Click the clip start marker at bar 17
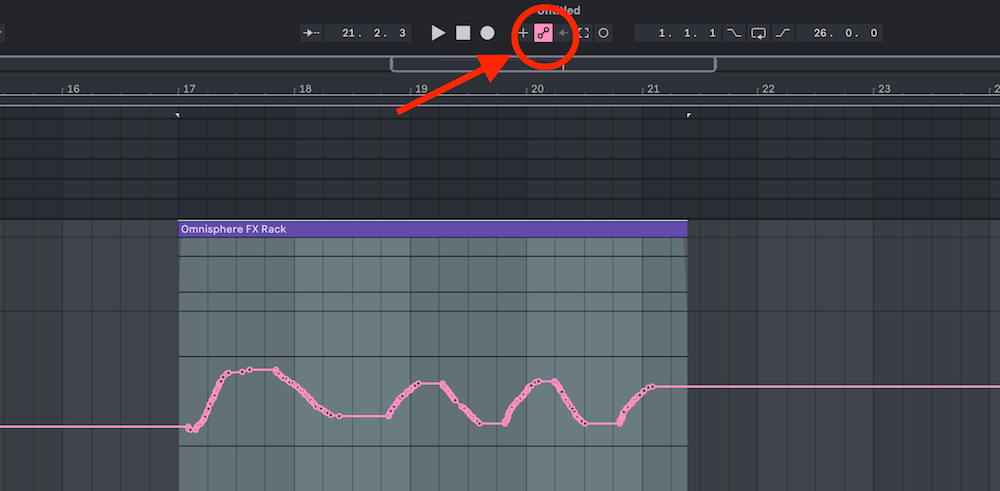Image resolution: width=1000 pixels, height=491 pixels. click(177, 115)
